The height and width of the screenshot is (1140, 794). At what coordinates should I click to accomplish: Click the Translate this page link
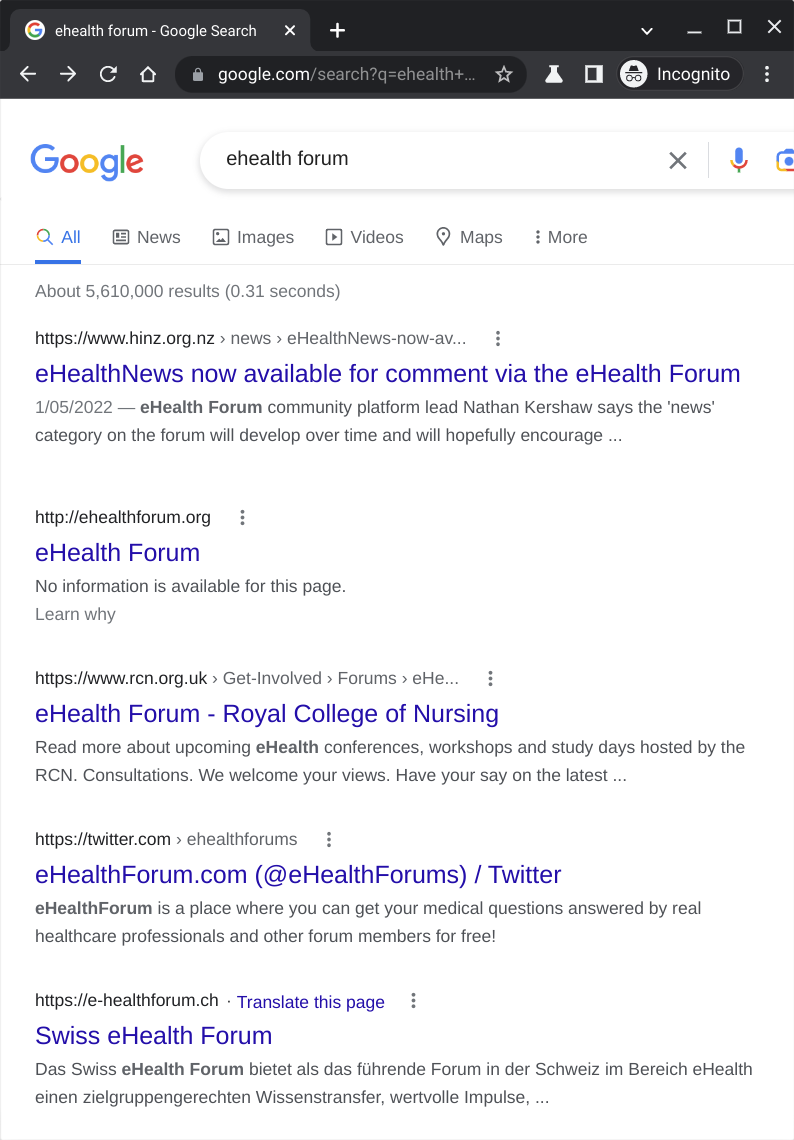310,1002
